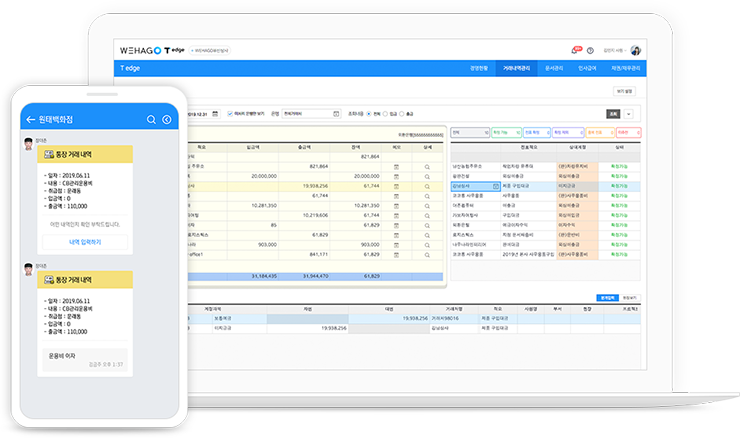Select the 전체 radio button
The image size is (740, 438).
click(369, 114)
